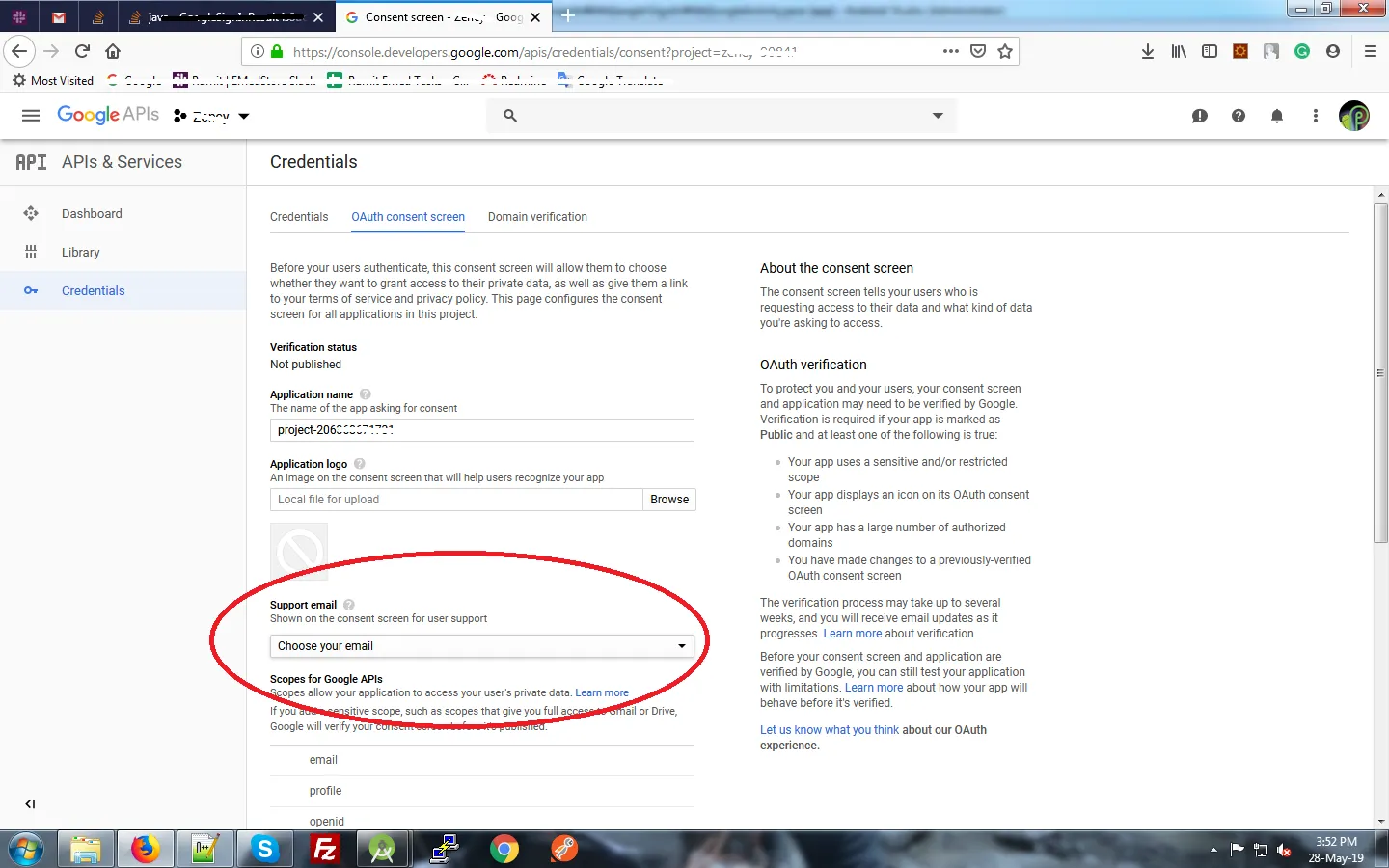Open Library in the sidebar

click(x=123, y=252)
